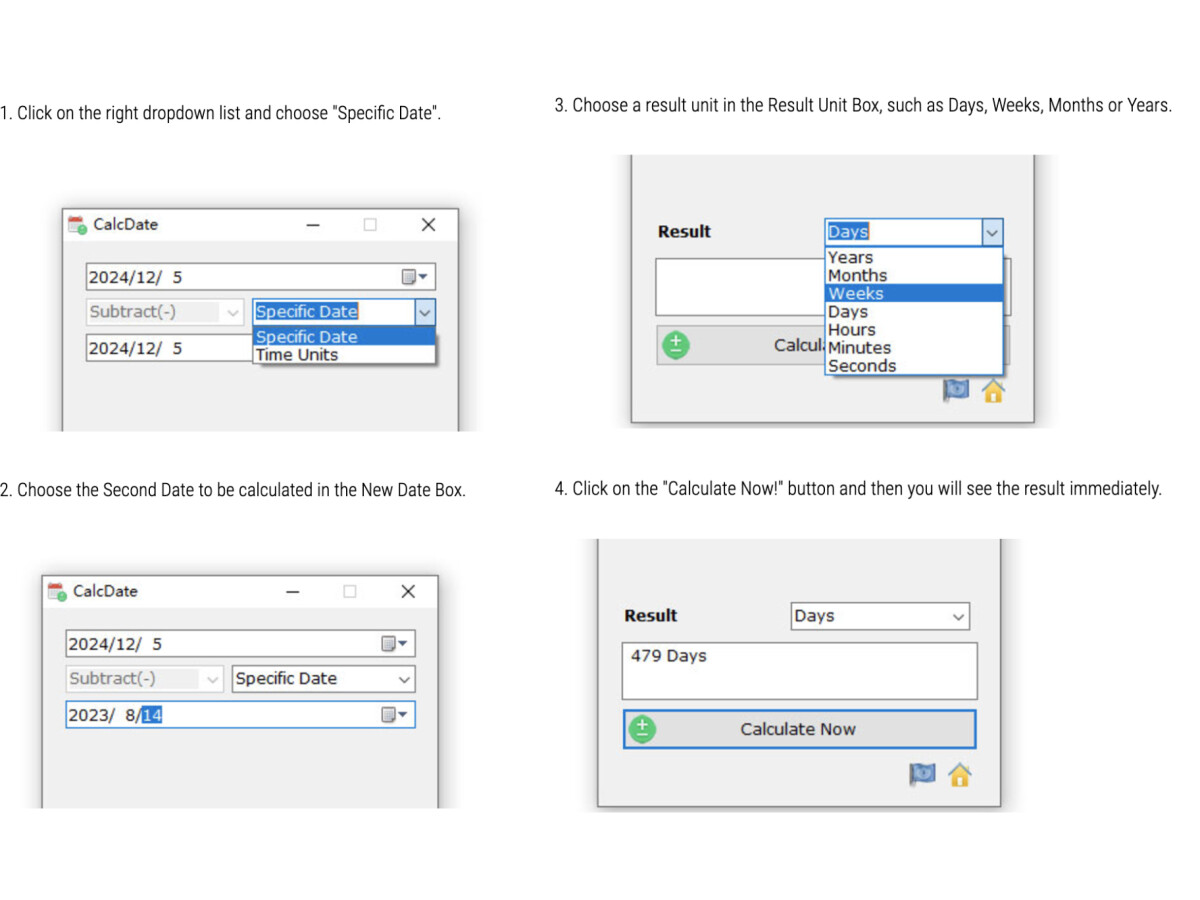Image resolution: width=1200 pixels, height=900 pixels.
Task: Expand the Specific Date dropdown above 2023/8/14
Action: [404, 679]
